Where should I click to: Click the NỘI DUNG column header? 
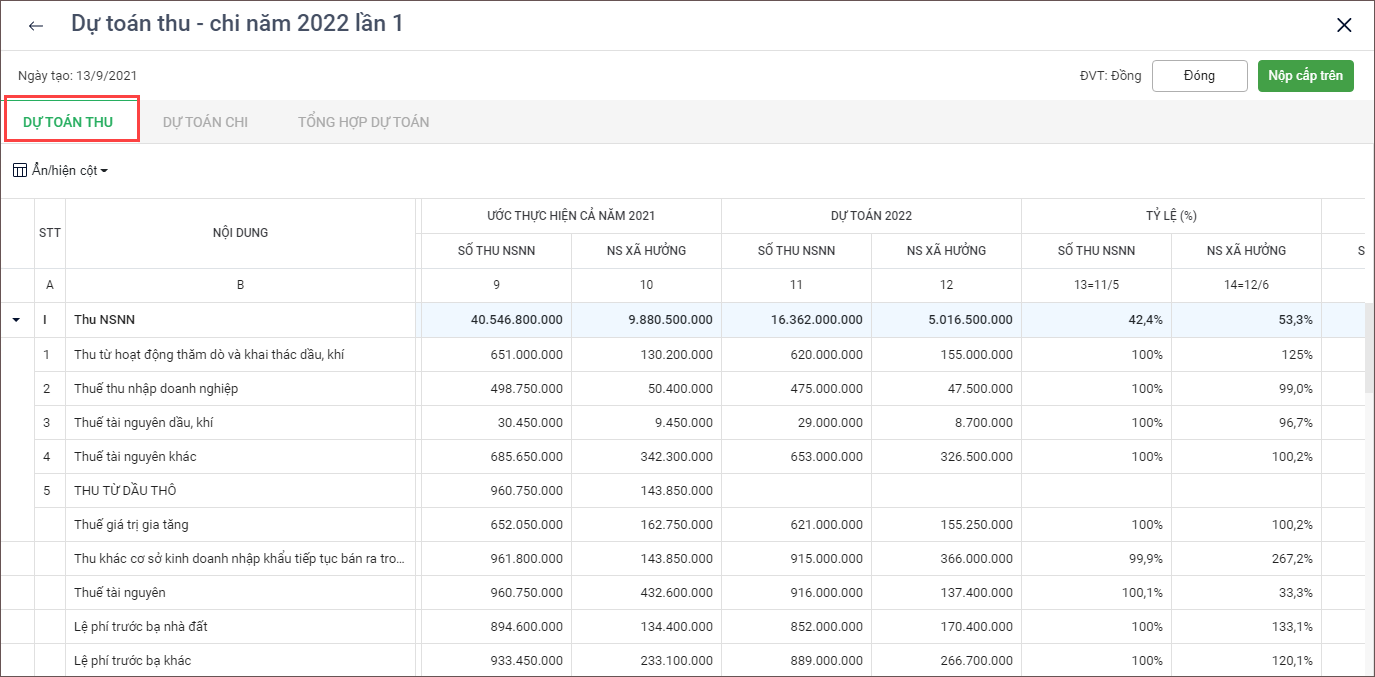240,233
